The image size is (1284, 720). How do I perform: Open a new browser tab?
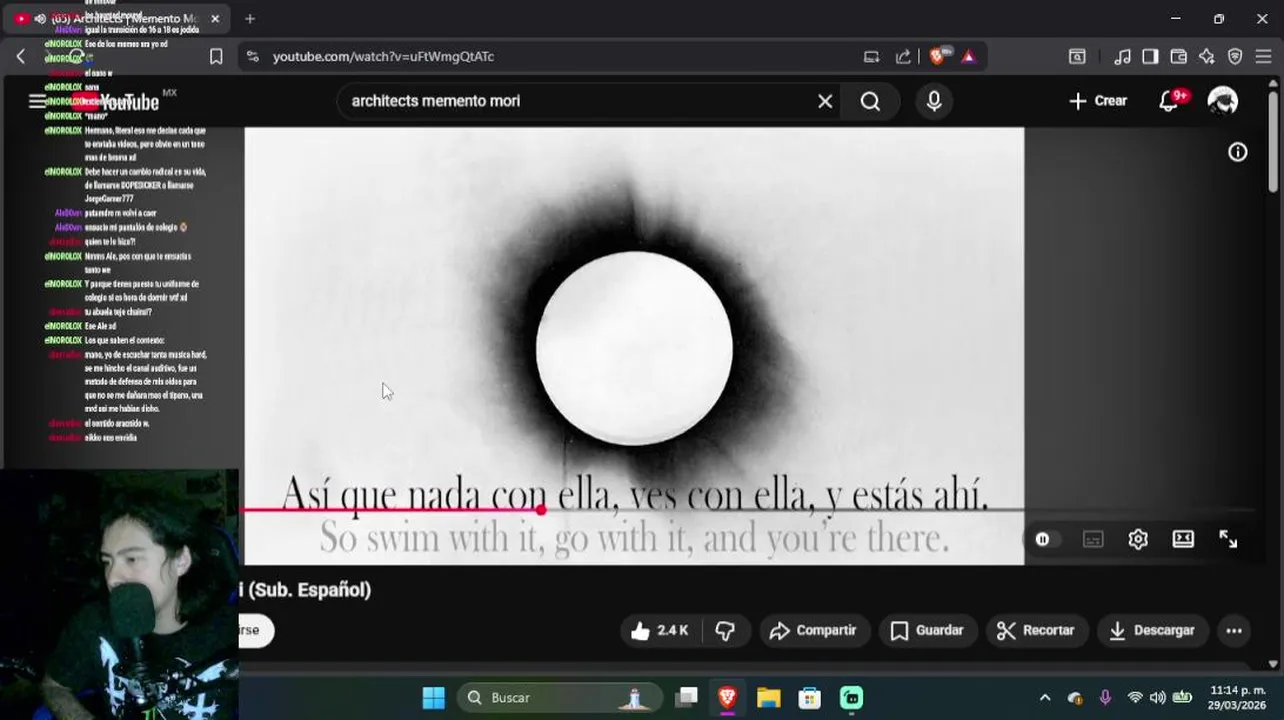point(250,18)
